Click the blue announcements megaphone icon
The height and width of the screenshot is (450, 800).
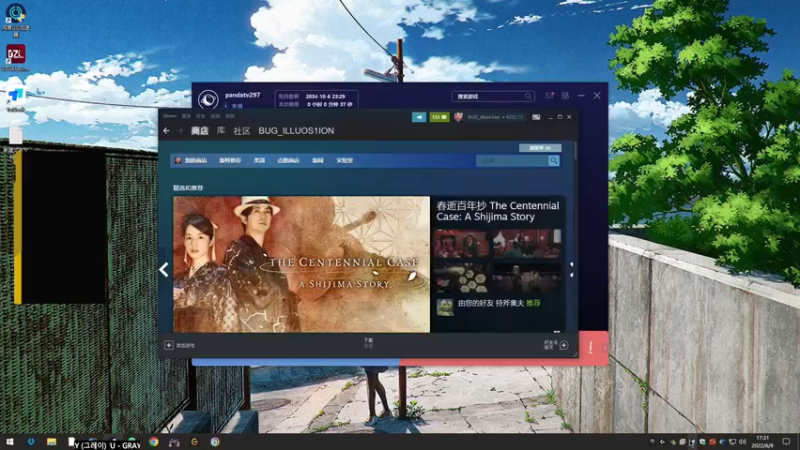[419, 117]
